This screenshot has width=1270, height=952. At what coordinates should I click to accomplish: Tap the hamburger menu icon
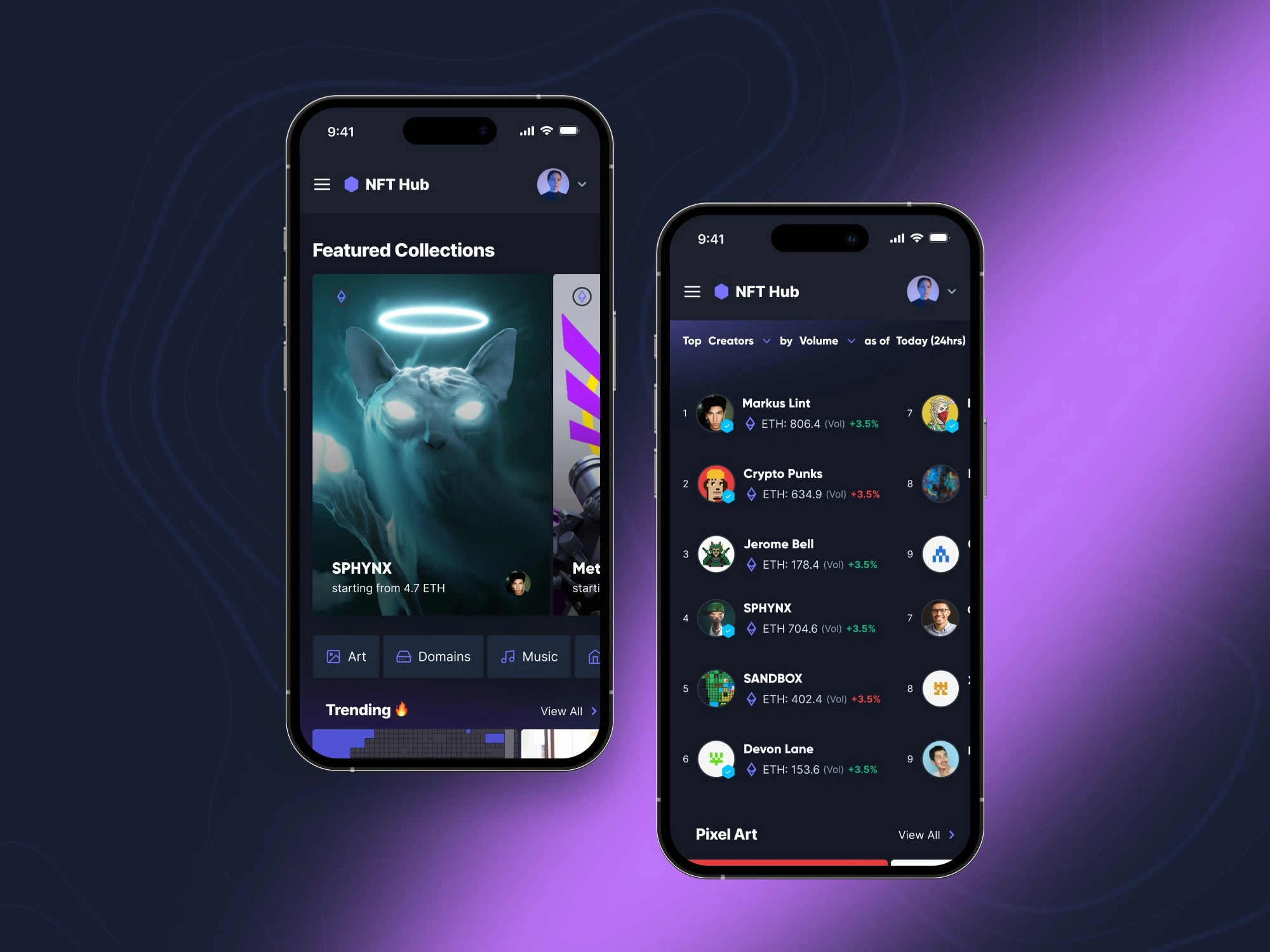coord(323,184)
